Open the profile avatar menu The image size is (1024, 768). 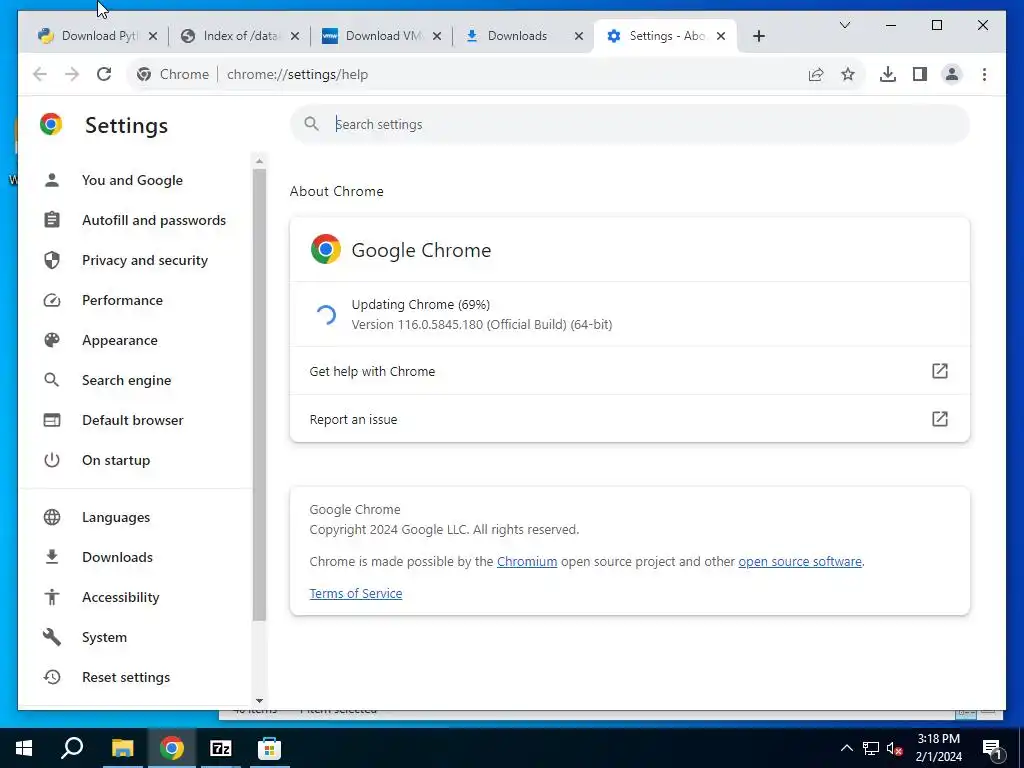952,74
